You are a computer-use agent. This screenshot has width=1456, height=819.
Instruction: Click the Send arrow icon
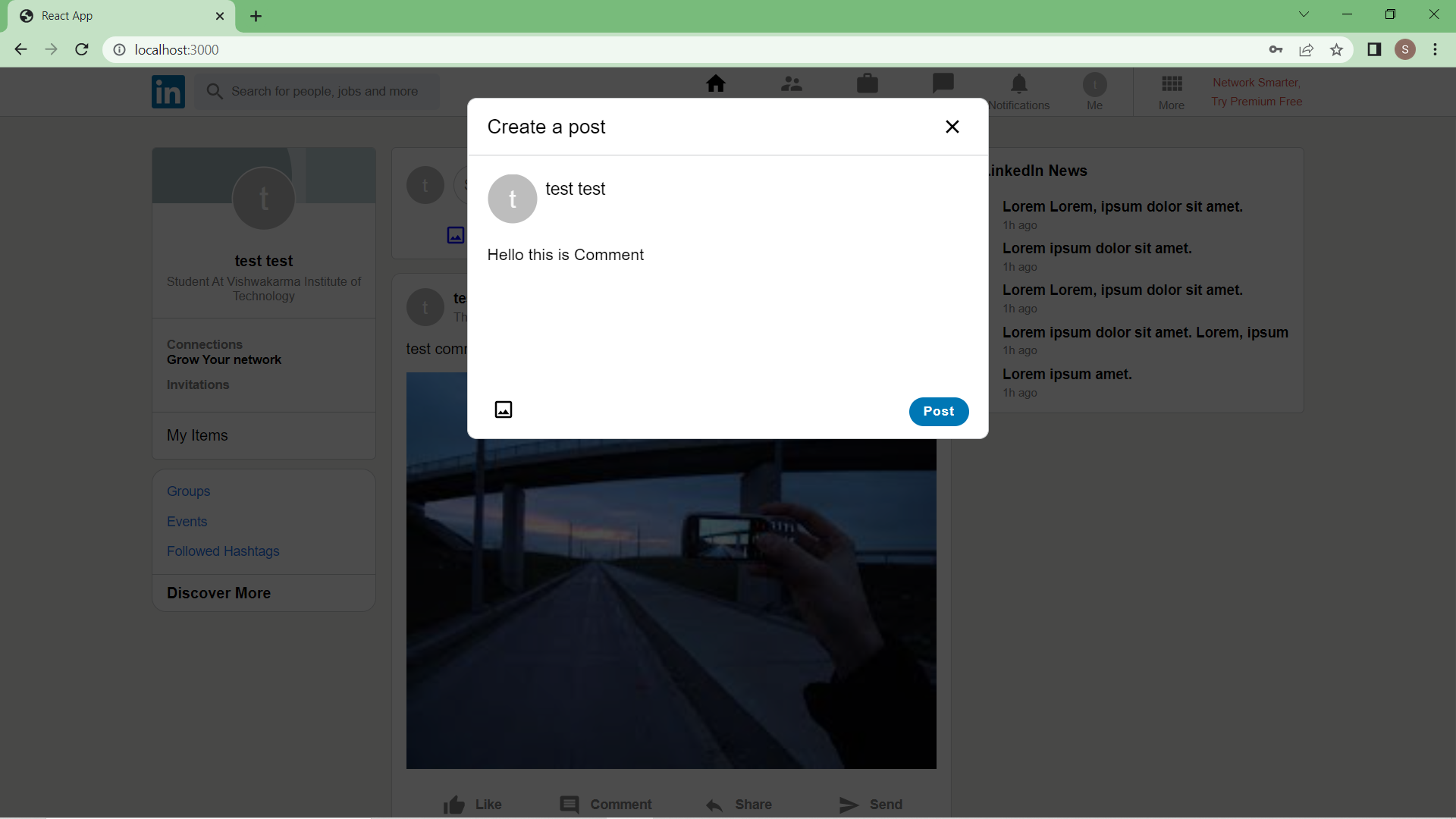(x=849, y=805)
